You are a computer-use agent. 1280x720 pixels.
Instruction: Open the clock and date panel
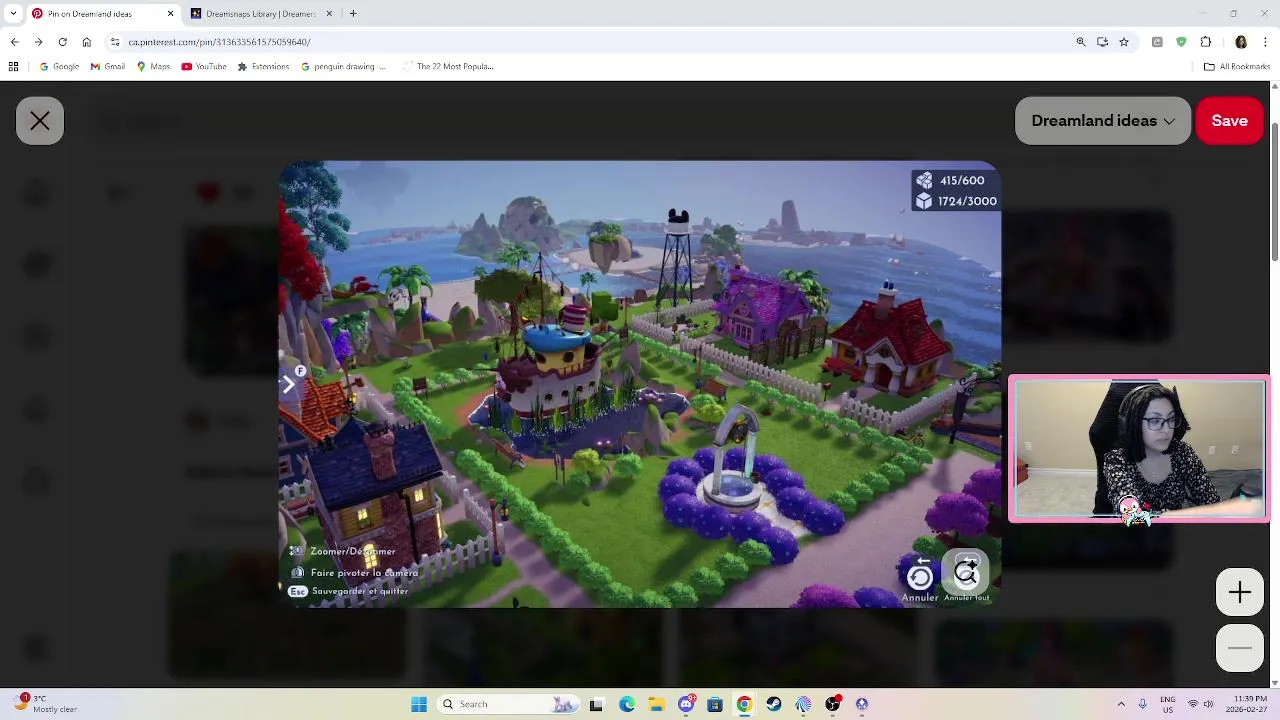(x=1238, y=704)
